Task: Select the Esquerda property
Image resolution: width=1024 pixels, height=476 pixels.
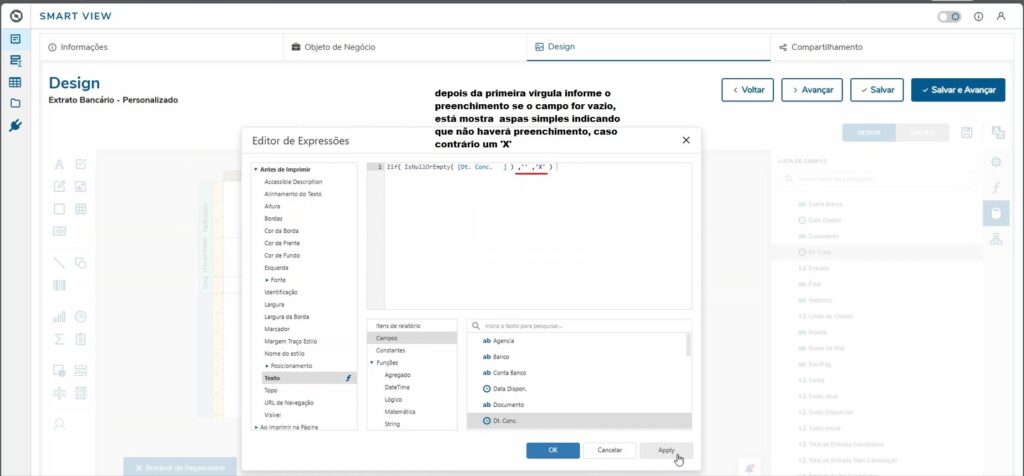Action: pyautogui.click(x=276, y=268)
